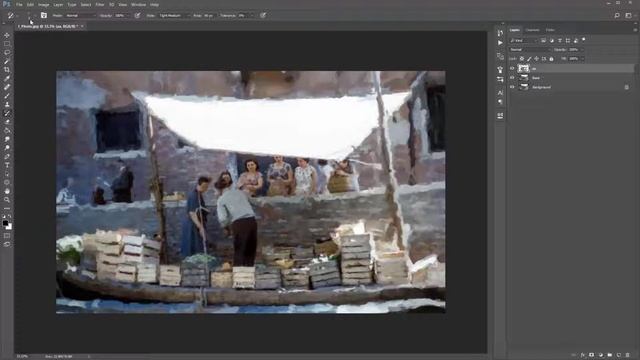Select the Clone Stamp tool
Screen dimensions: 640x360
pos(7,104)
